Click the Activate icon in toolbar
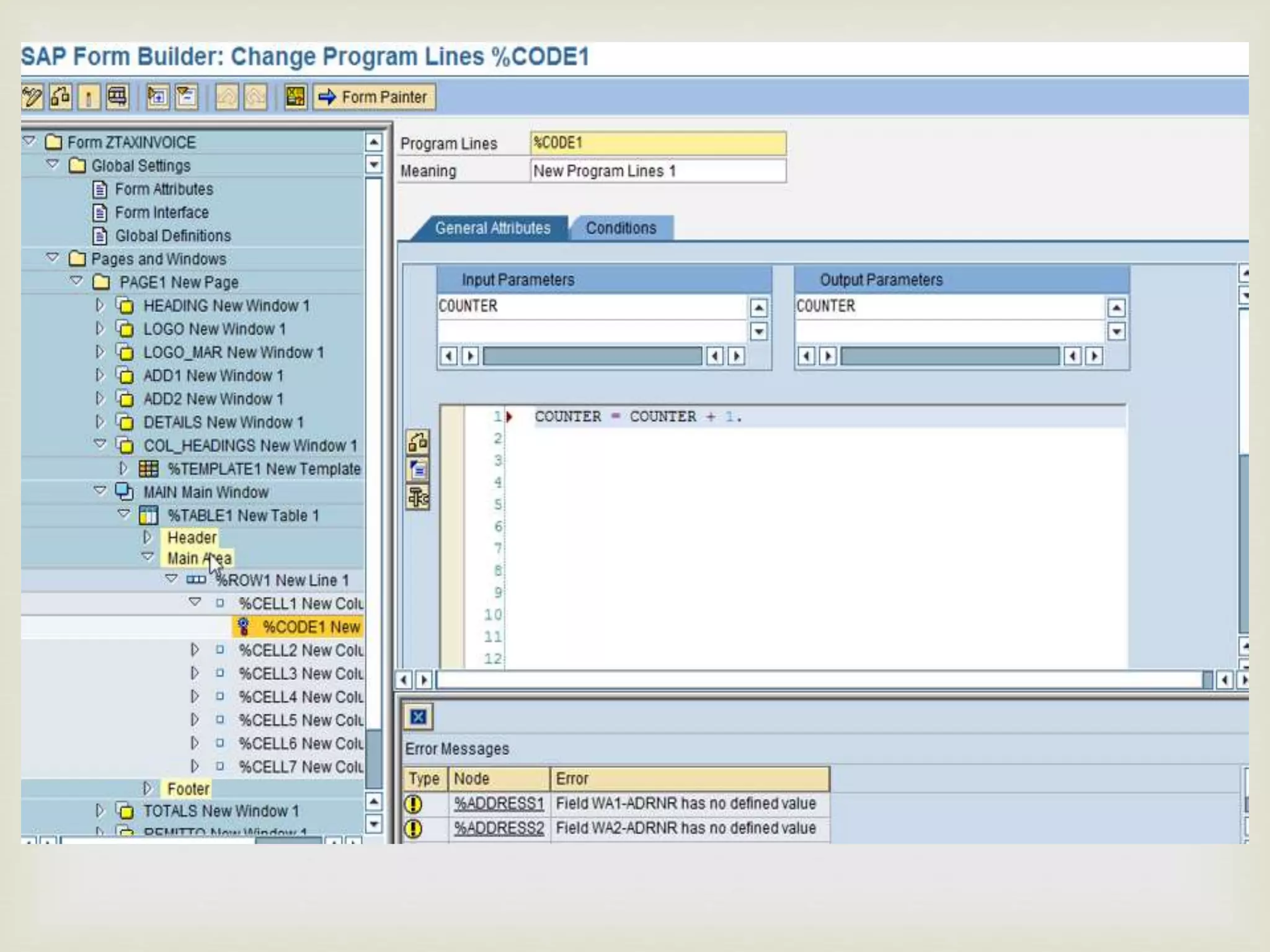1270x952 pixels. coord(89,97)
